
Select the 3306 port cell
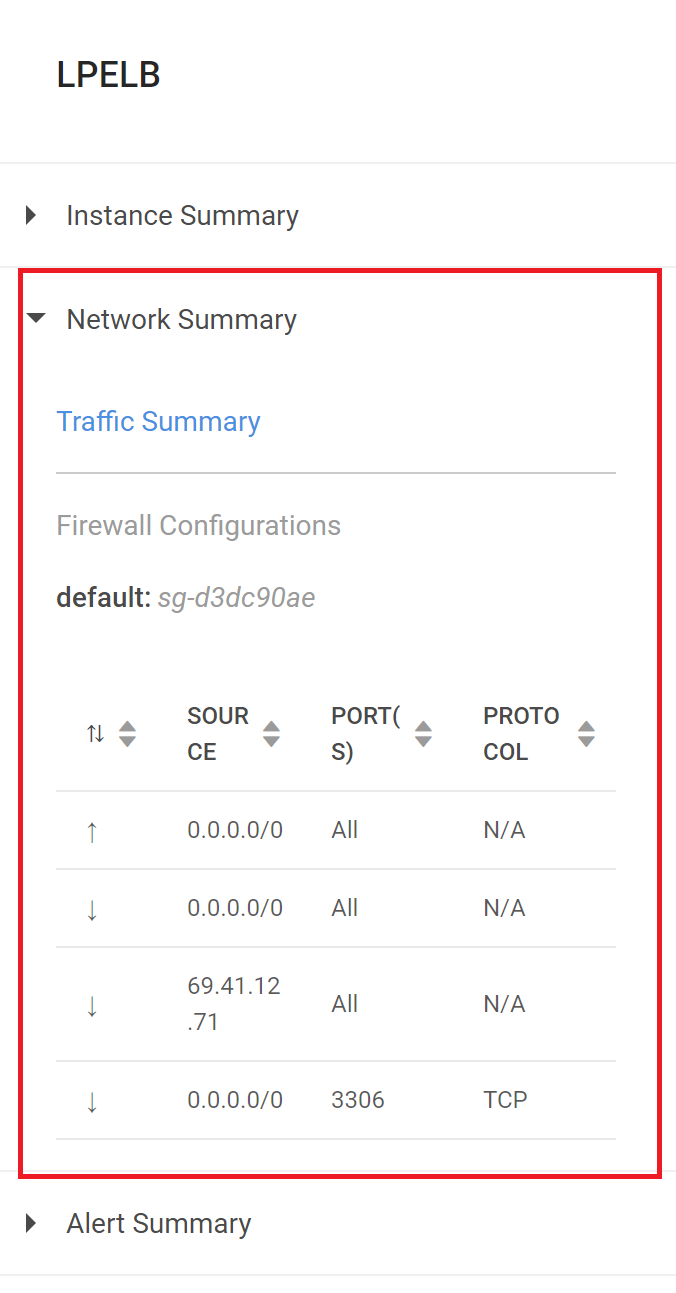pyautogui.click(x=358, y=1100)
